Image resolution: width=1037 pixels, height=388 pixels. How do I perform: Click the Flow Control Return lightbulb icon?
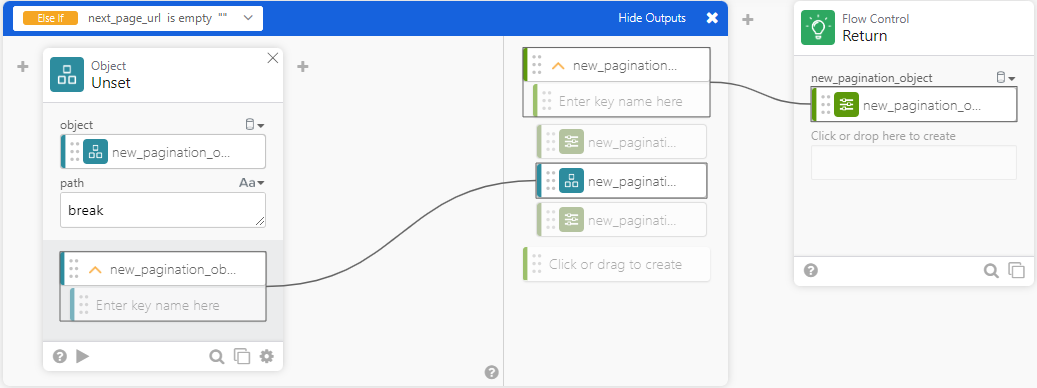click(818, 28)
